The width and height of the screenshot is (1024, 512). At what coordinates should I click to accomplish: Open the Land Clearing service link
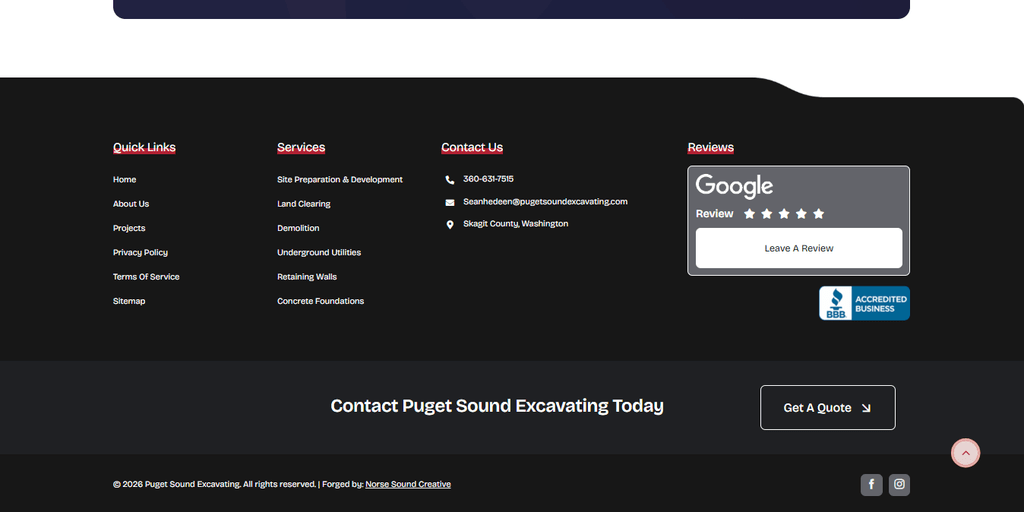(304, 204)
